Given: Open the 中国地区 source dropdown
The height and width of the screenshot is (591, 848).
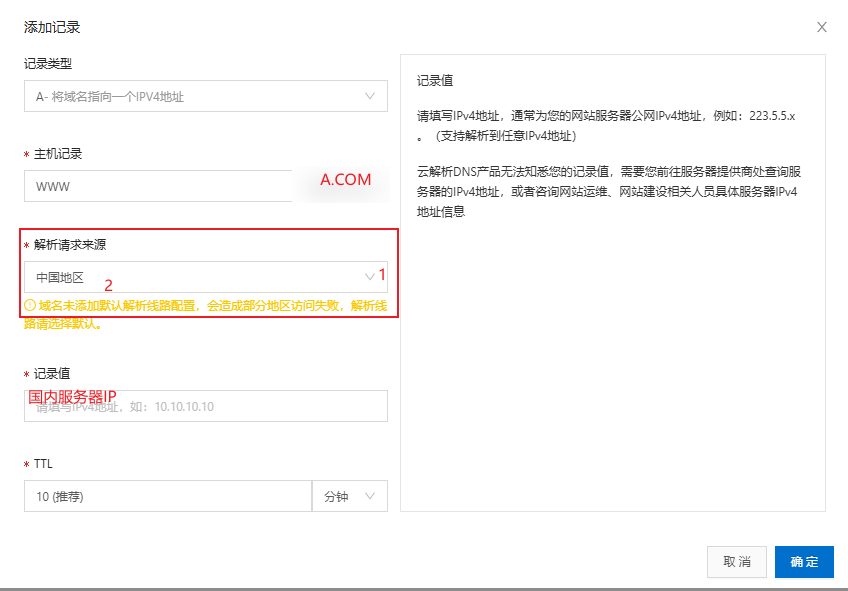Looking at the screenshot, I should [x=190, y=277].
